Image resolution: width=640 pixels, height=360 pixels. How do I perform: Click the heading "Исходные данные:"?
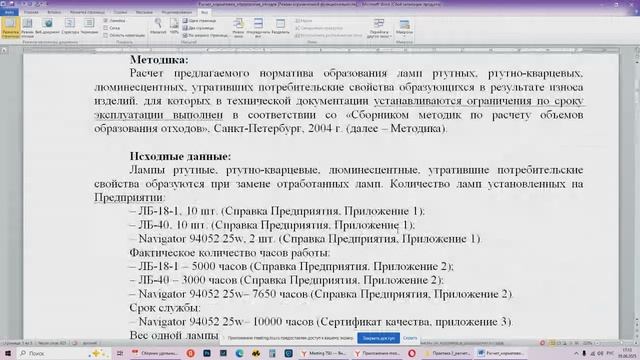tap(180, 156)
